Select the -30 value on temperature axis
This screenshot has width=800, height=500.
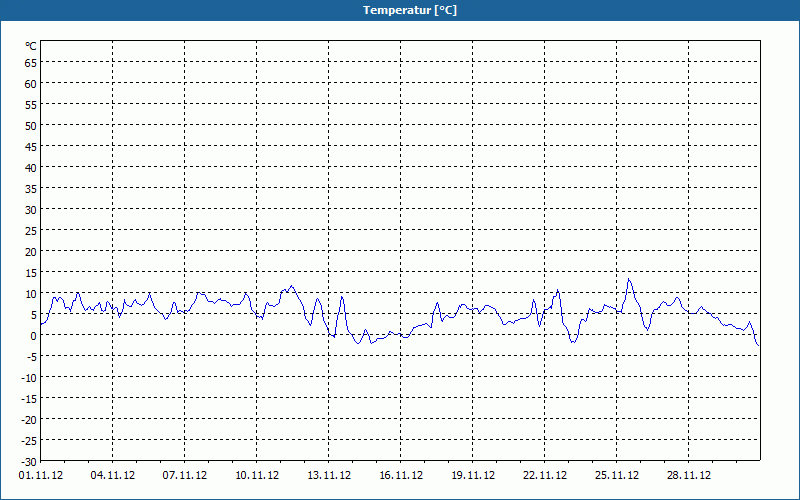coord(29,462)
